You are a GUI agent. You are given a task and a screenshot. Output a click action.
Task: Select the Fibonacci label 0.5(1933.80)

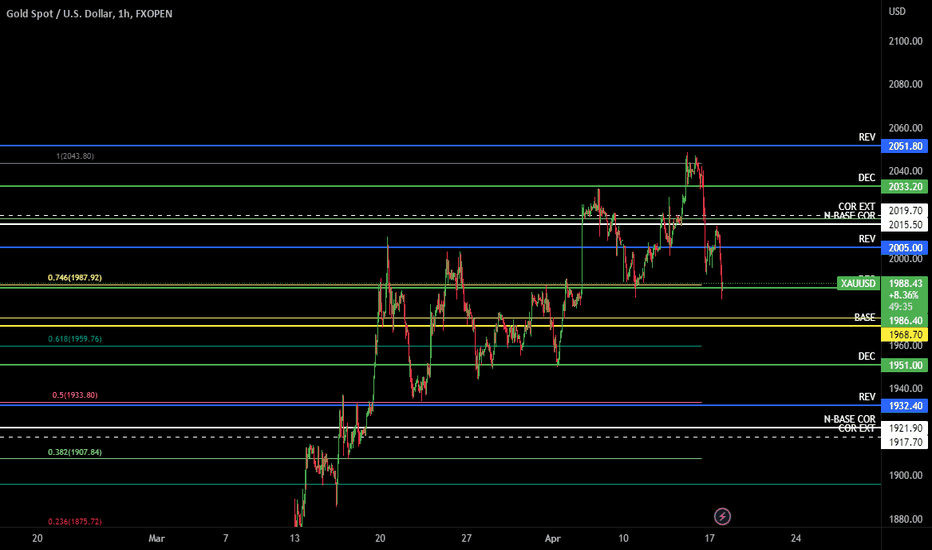[75, 395]
